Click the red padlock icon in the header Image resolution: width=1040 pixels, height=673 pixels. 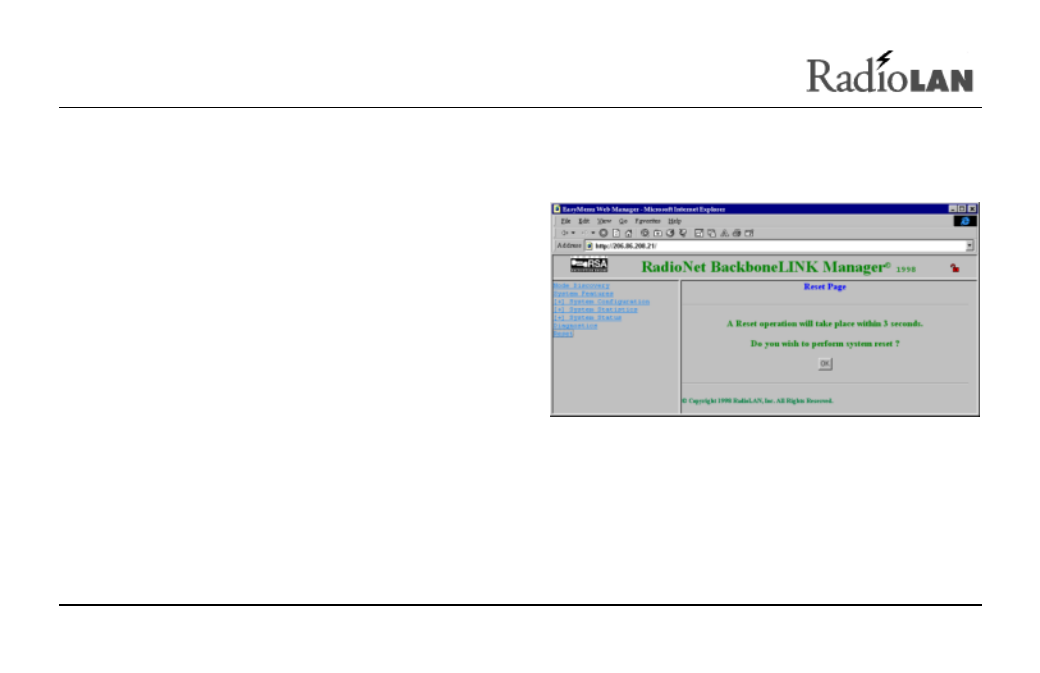pyautogui.click(x=954, y=268)
